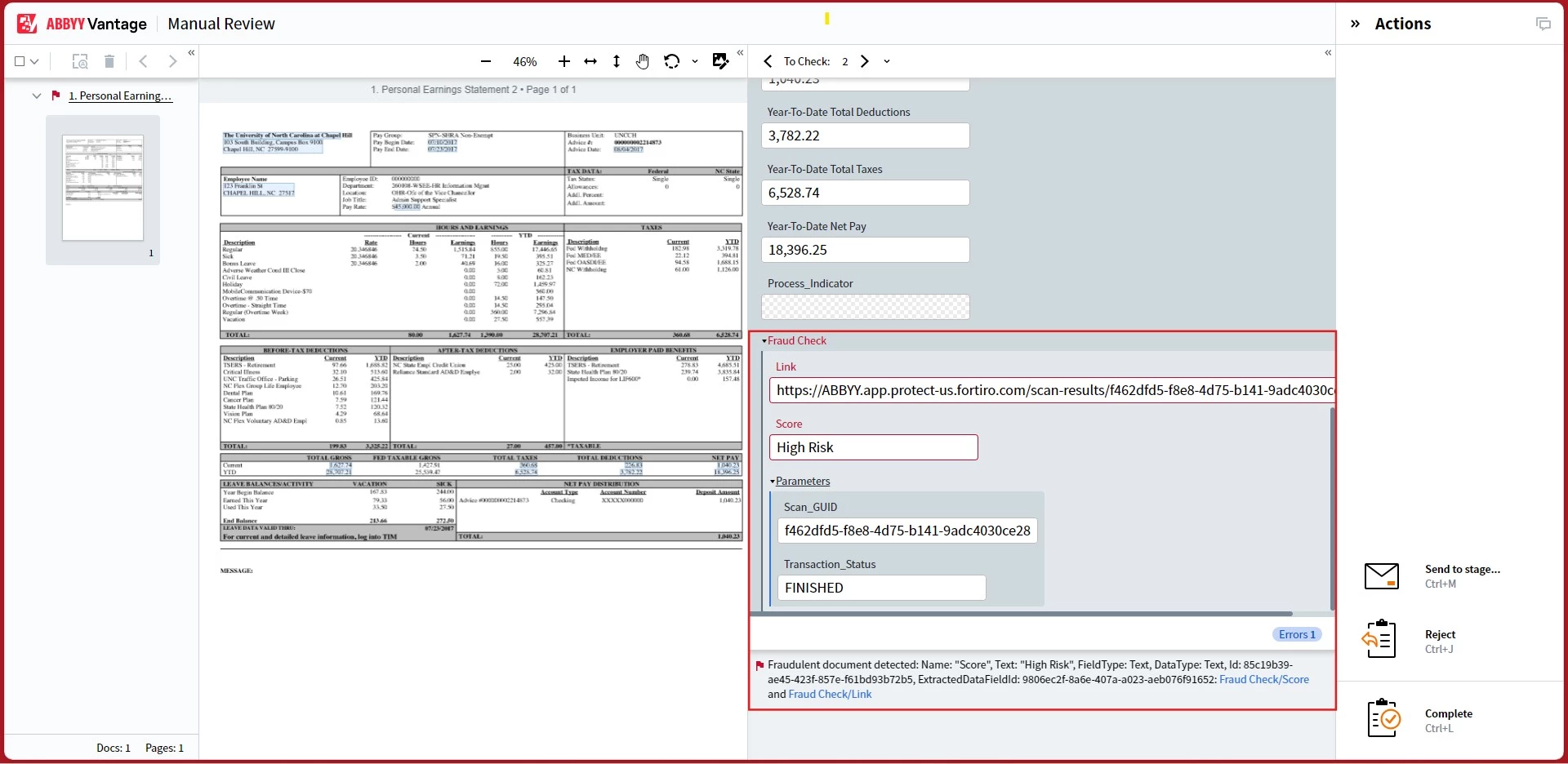Select the page 1 thumbnail
1568x764 pixels.
[x=103, y=188]
